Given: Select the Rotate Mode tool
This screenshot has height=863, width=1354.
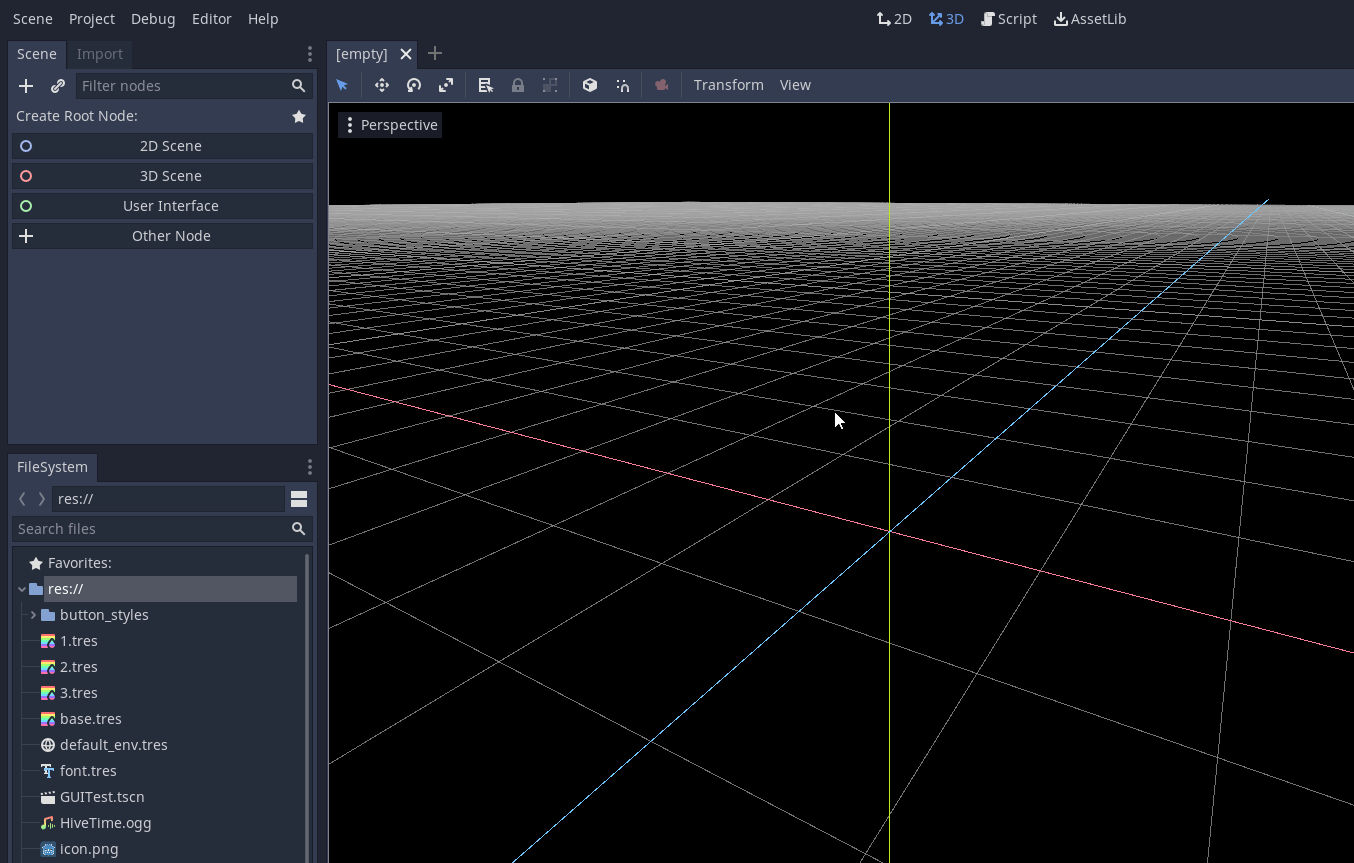Looking at the screenshot, I should click(413, 85).
